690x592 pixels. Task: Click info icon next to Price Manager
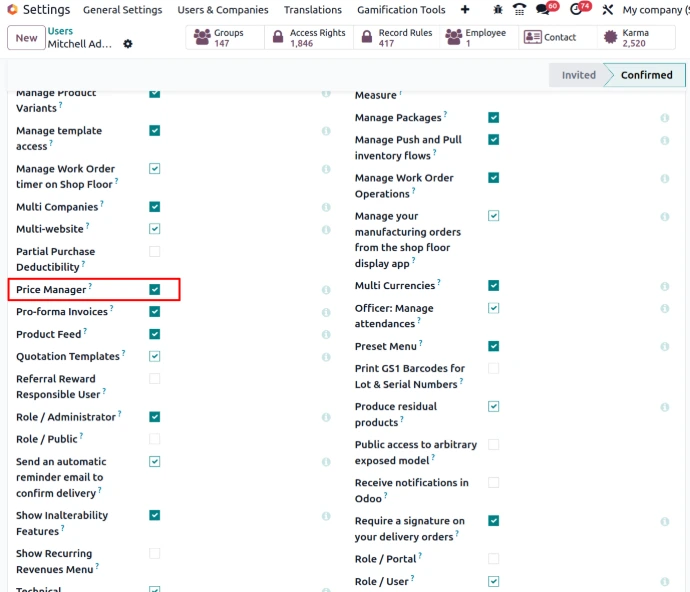[326, 290]
